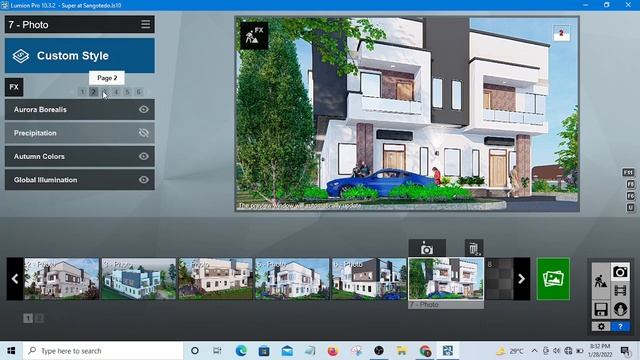Open Microsoft Store taskbar icon
Image resolution: width=640 pixels, height=360 pixels.
pyautogui.click(x=264, y=351)
